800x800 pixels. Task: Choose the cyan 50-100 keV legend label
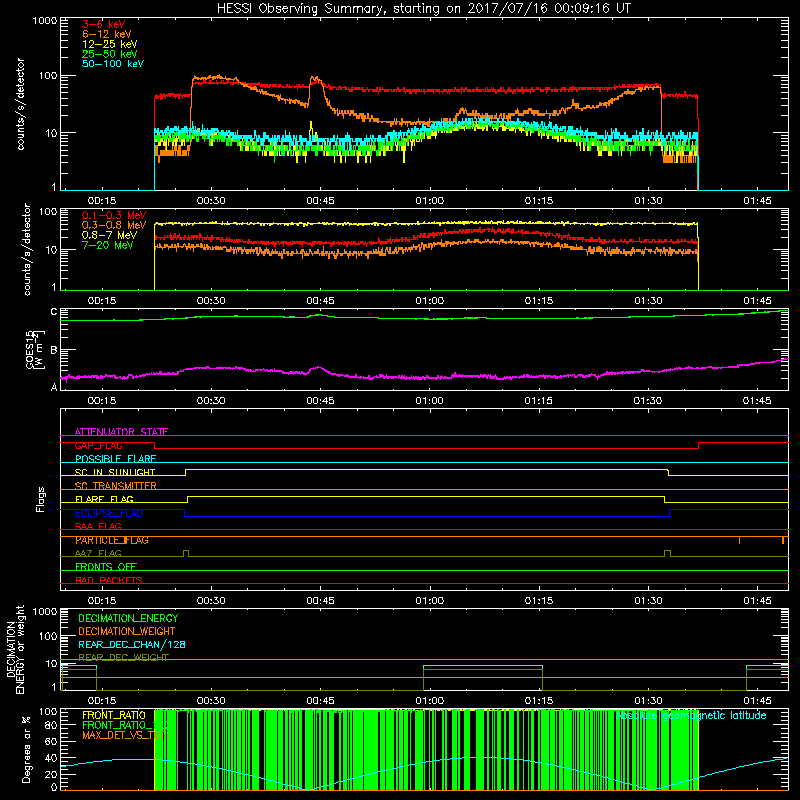click(x=112, y=64)
